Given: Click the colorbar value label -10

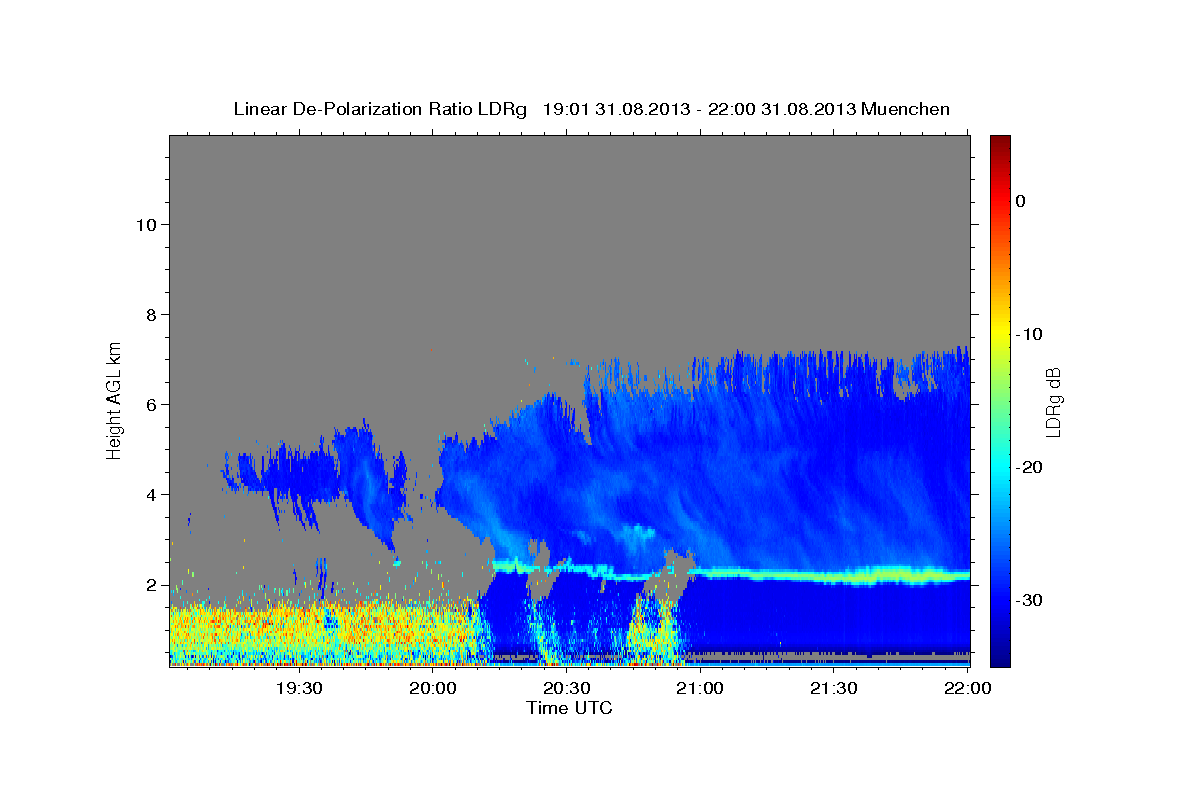Looking at the screenshot, I should [1031, 334].
